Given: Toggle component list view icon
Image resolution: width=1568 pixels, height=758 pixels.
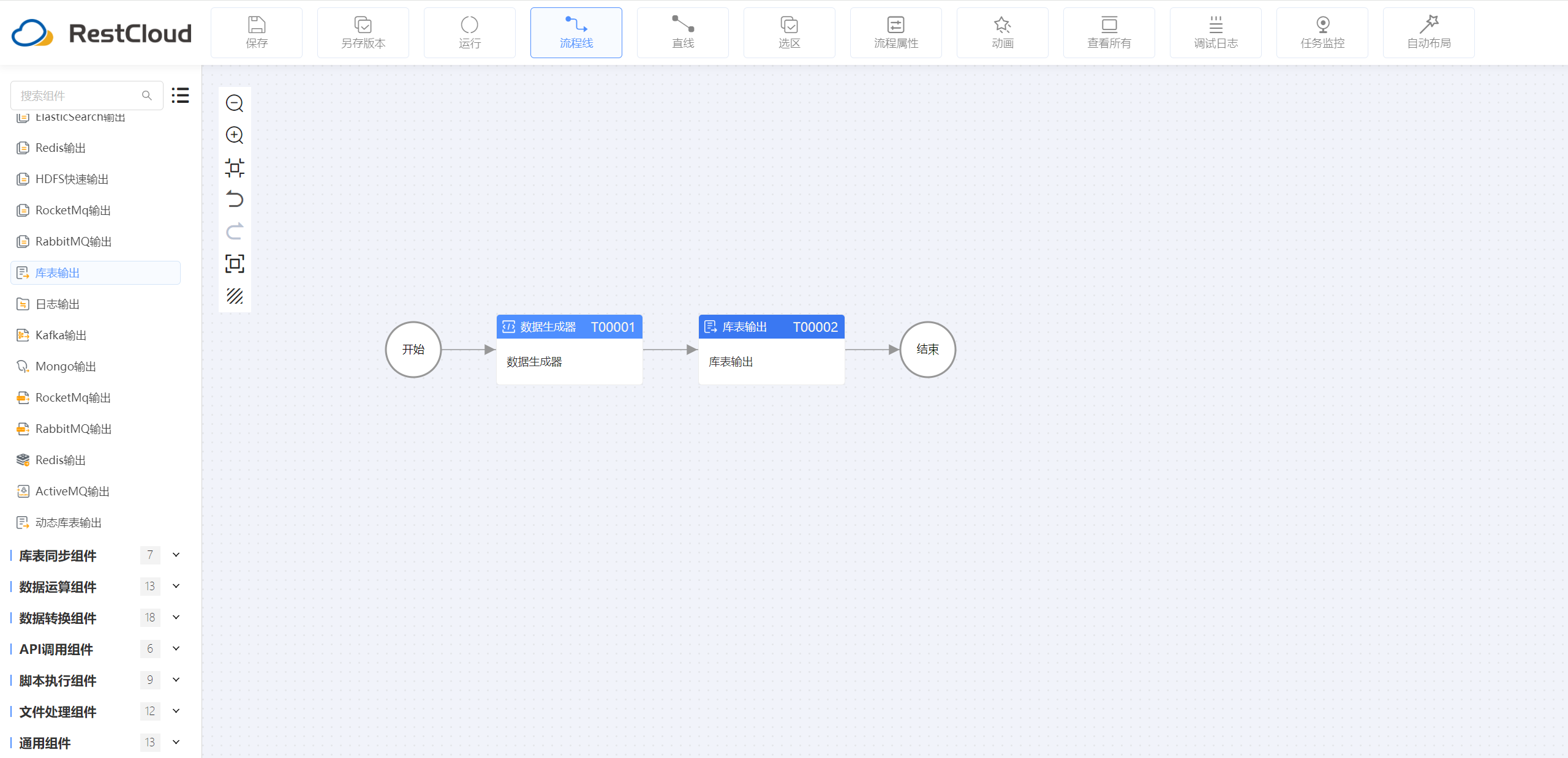Looking at the screenshot, I should (180, 96).
